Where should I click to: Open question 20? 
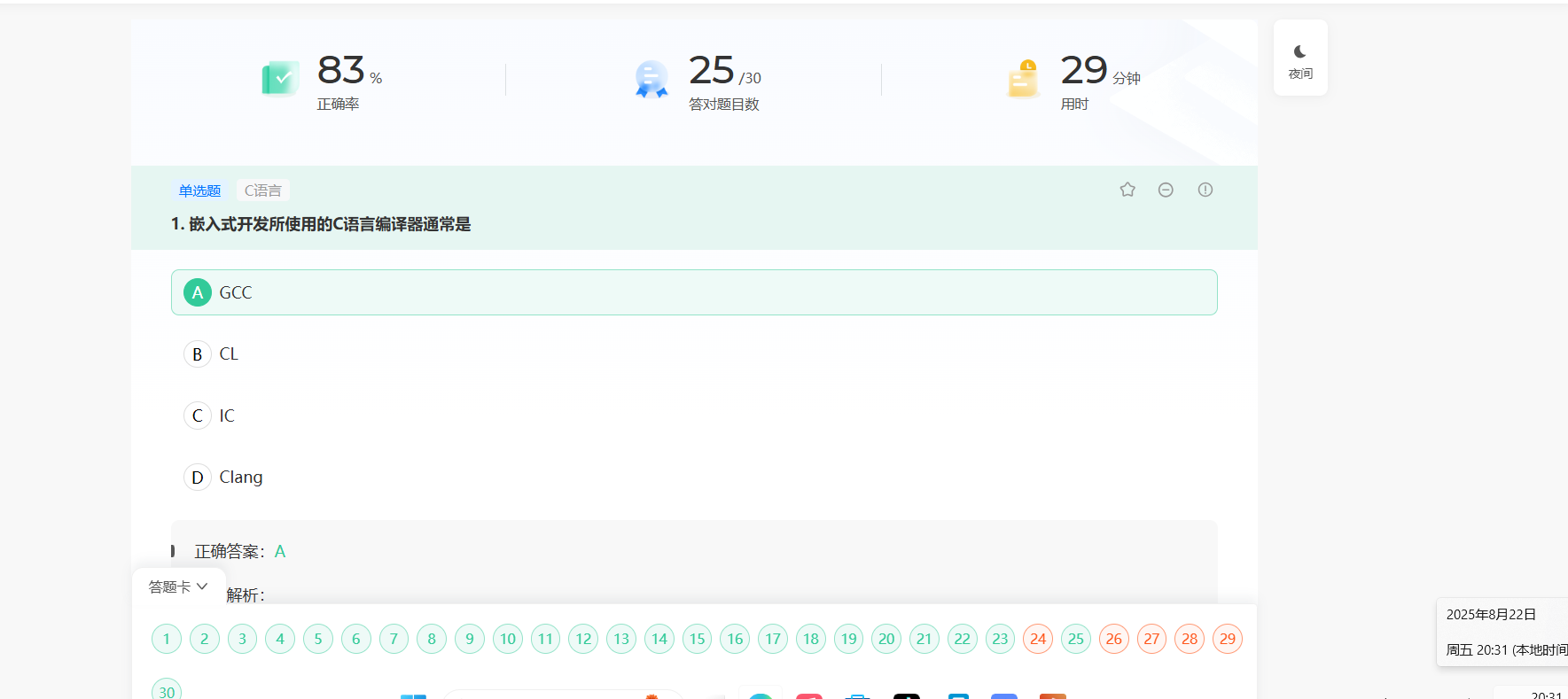click(x=886, y=639)
